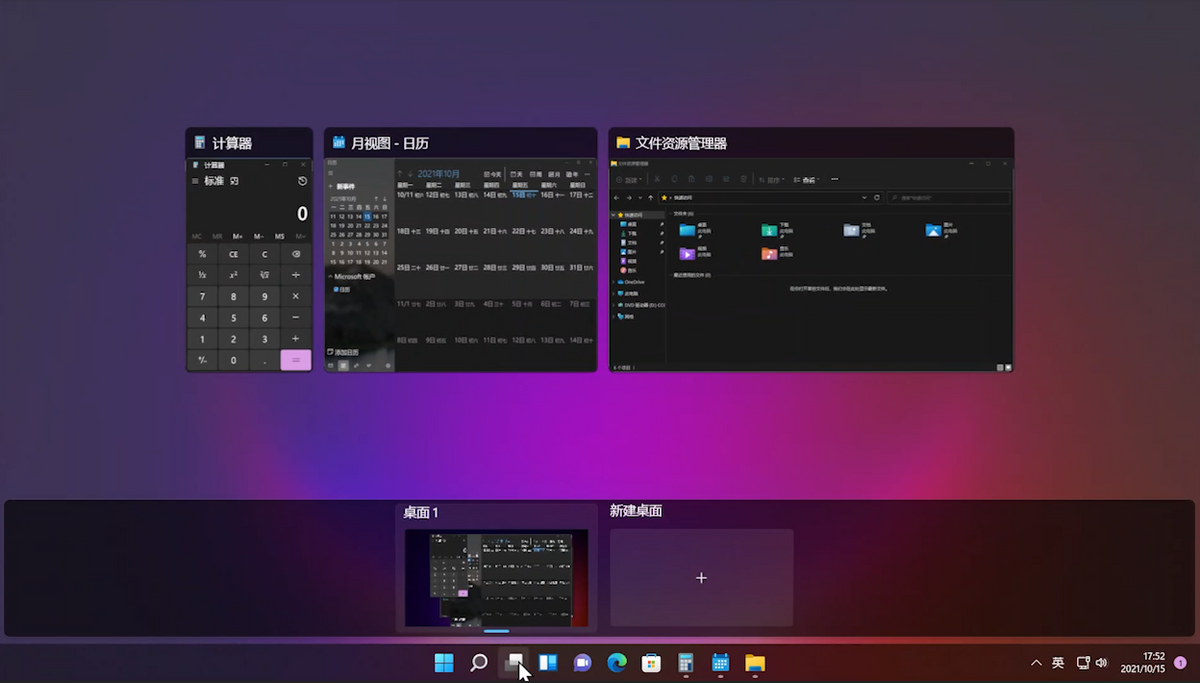
Task: Click the 月视图 - 日历 title label
Action: [x=390, y=143]
